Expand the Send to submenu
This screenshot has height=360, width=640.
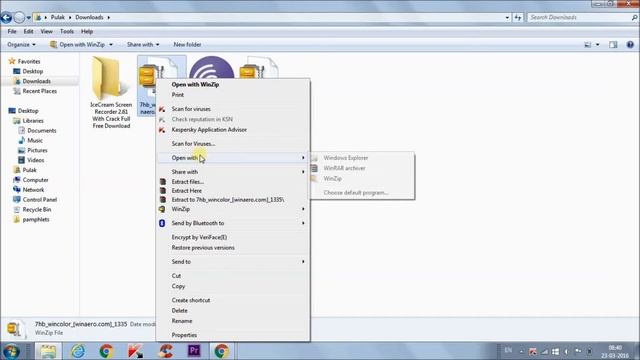pos(233,262)
